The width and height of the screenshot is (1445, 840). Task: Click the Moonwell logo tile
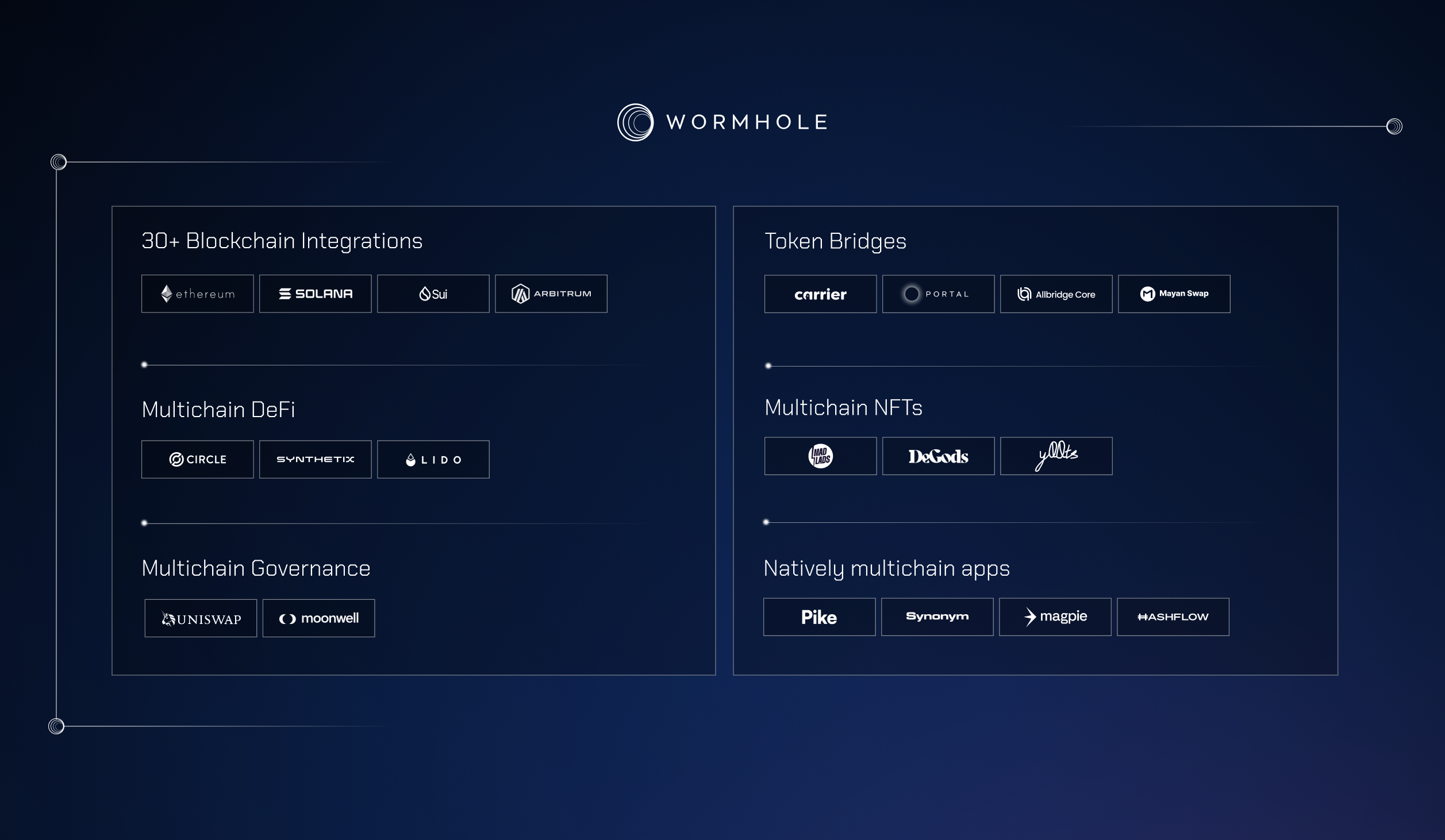pos(318,618)
